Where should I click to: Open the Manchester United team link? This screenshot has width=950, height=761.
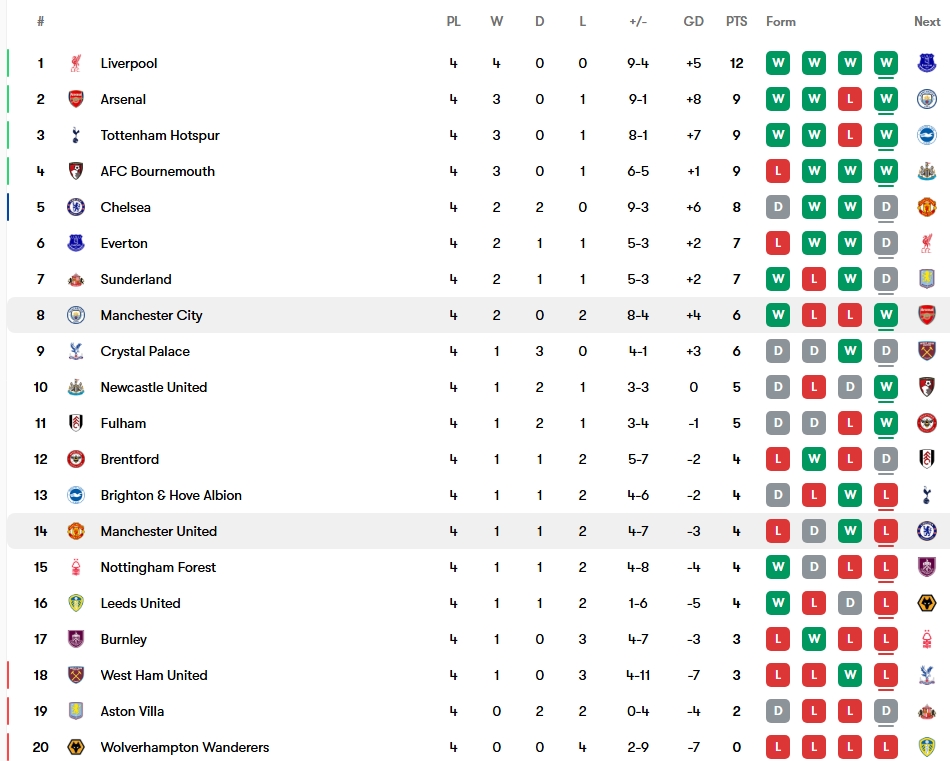click(158, 531)
